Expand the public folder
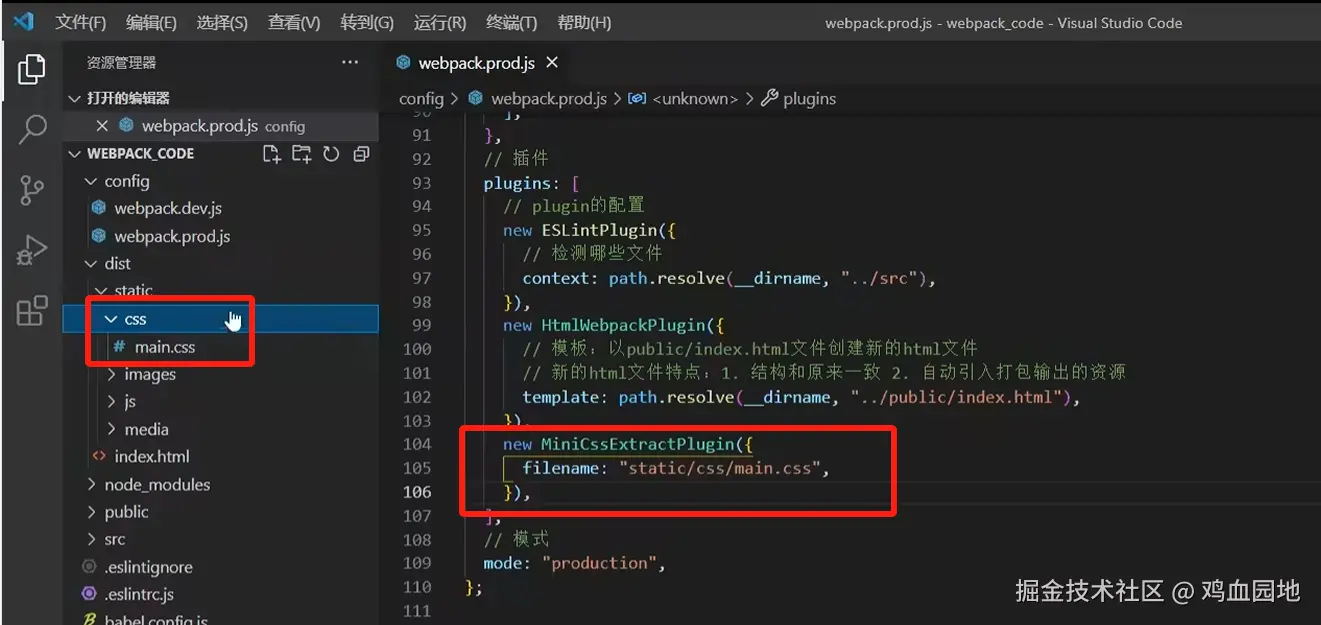 point(92,512)
